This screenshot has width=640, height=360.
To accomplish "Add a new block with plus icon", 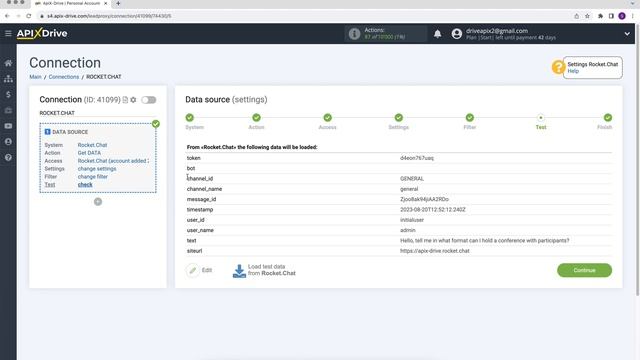I will pos(98,202).
